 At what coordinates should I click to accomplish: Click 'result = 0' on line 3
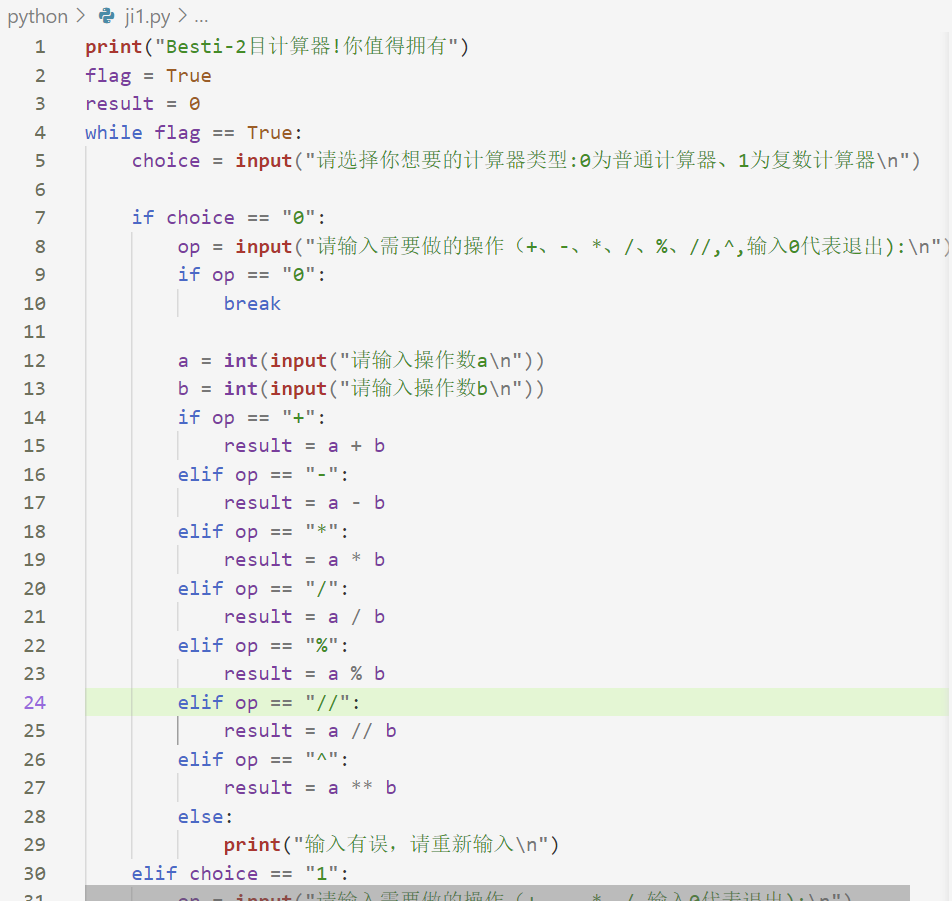pos(143,104)
